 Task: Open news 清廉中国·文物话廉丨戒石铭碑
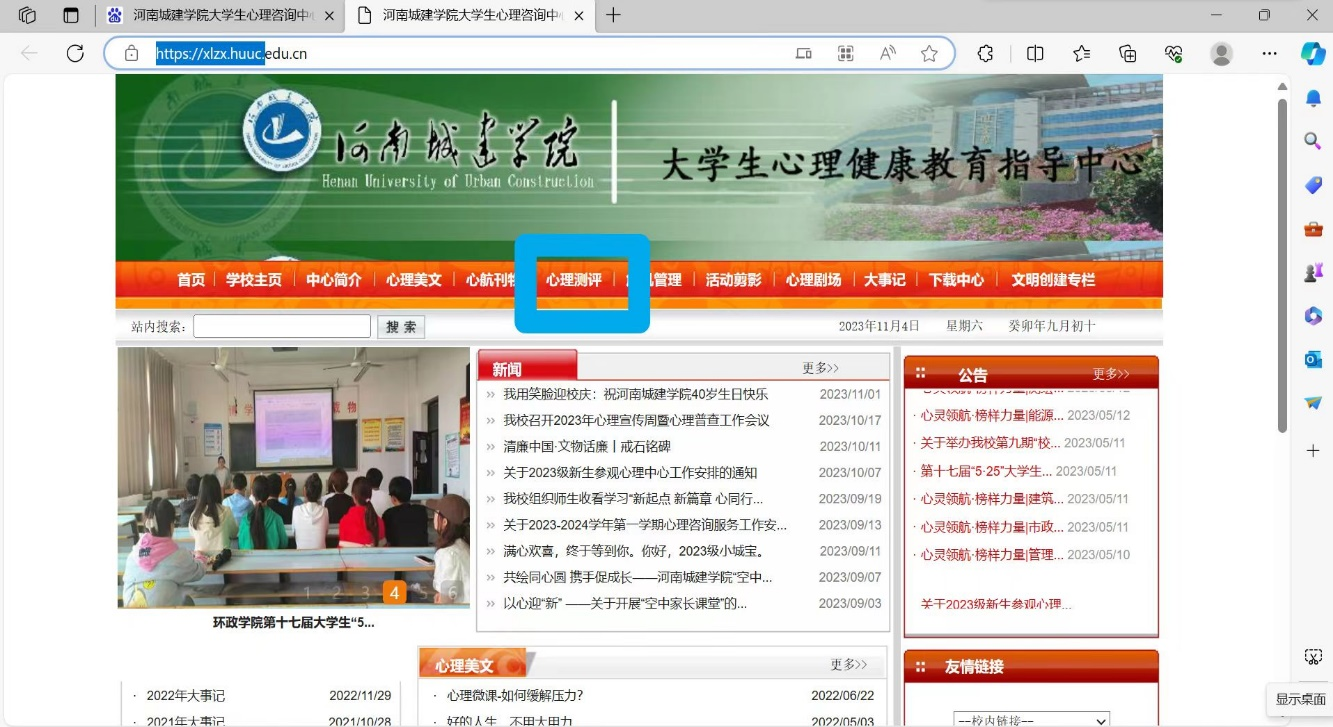pyautogui.click(x=587, y=446)
